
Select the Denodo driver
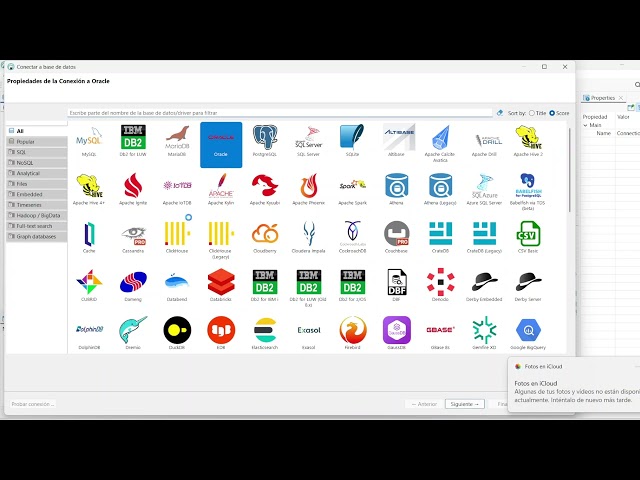[440, 286]
